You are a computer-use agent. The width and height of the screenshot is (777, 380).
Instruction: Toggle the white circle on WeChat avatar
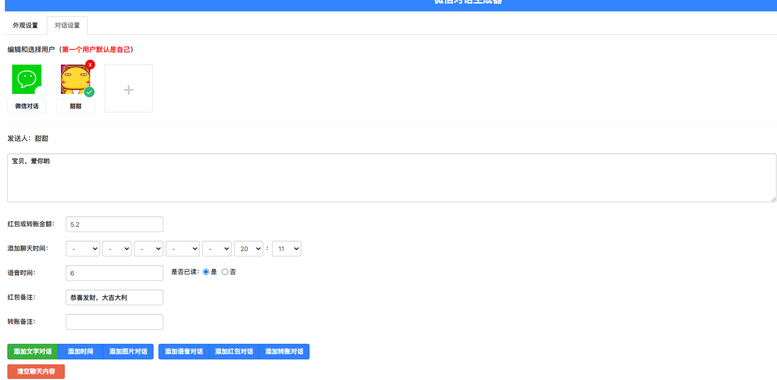[41, 92]
